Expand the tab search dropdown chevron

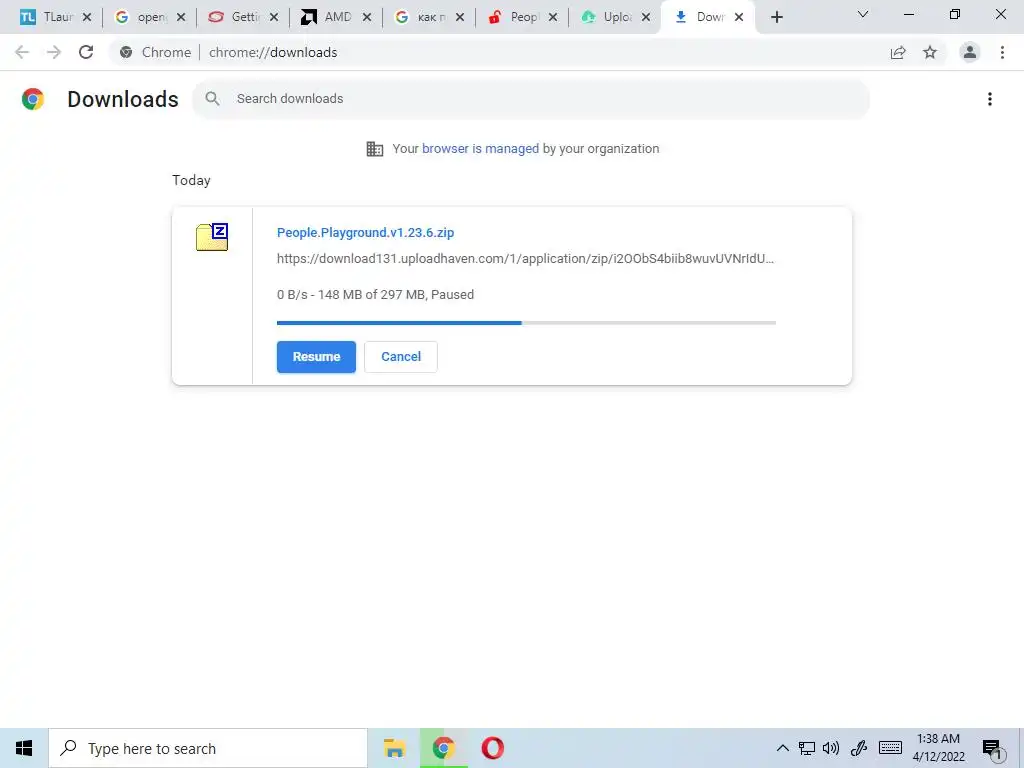point(863,14)
